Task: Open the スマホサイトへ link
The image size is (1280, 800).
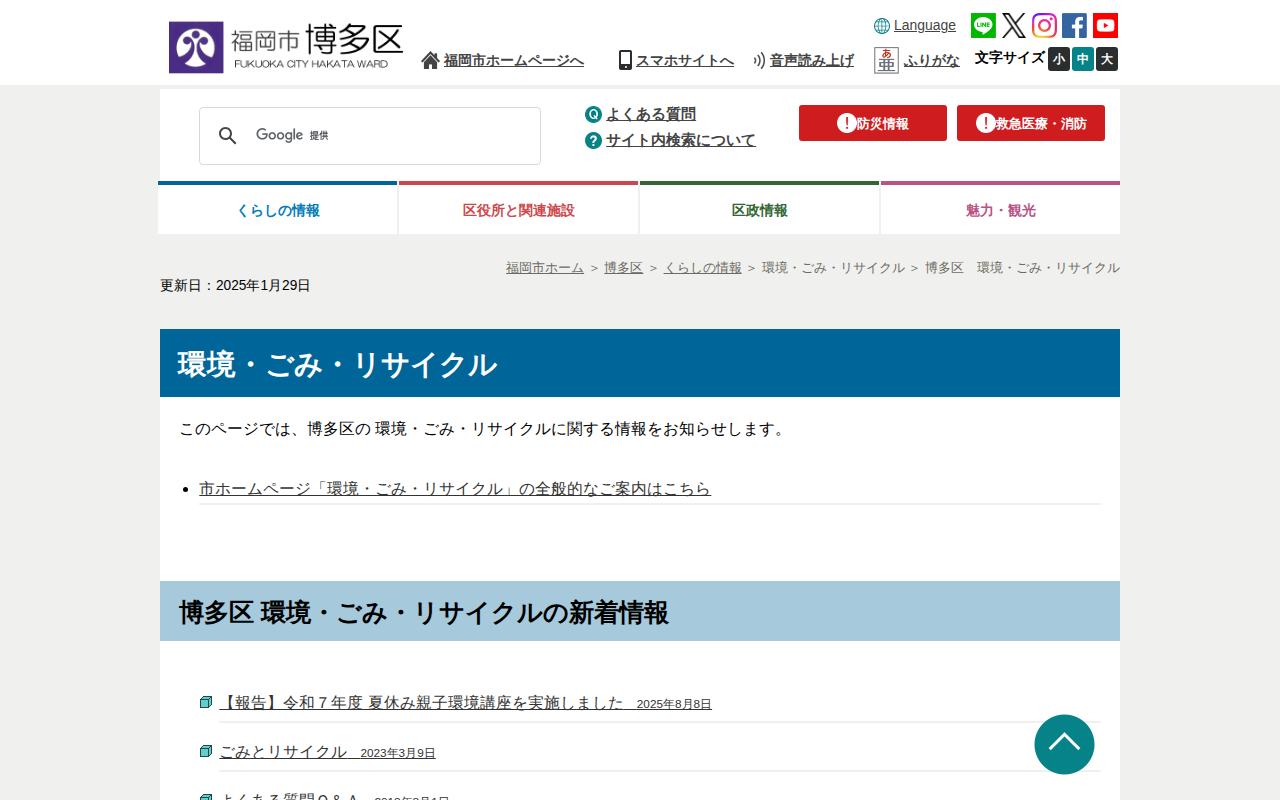Action: click(x=685, y=60)
